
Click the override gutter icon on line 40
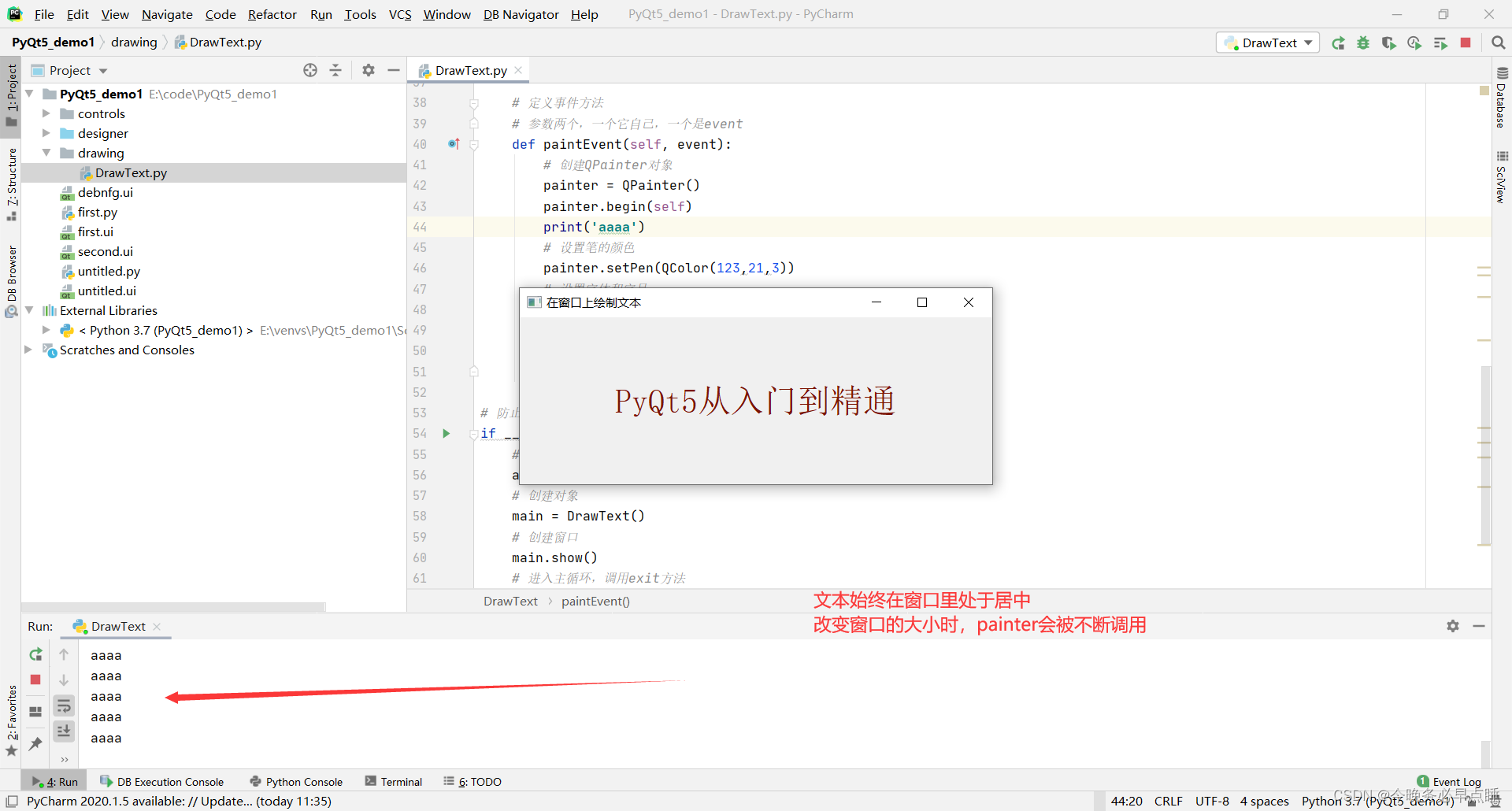(454, 144)
